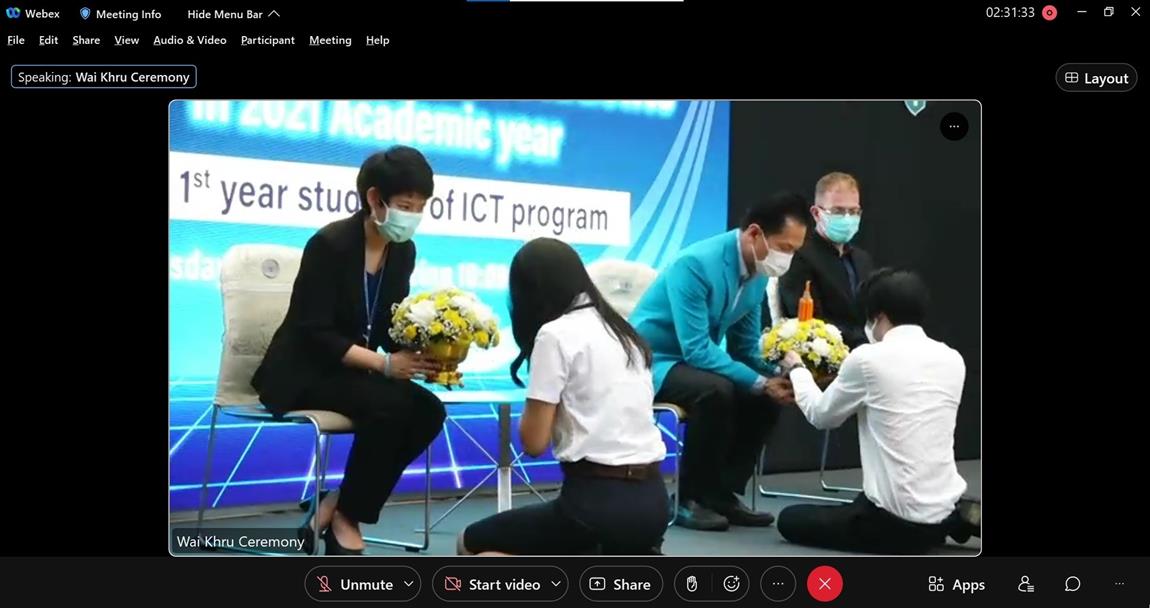Open more options in bottom toolbar
The height and width of the screenshot is (608, 1150).
click(778, 584)
